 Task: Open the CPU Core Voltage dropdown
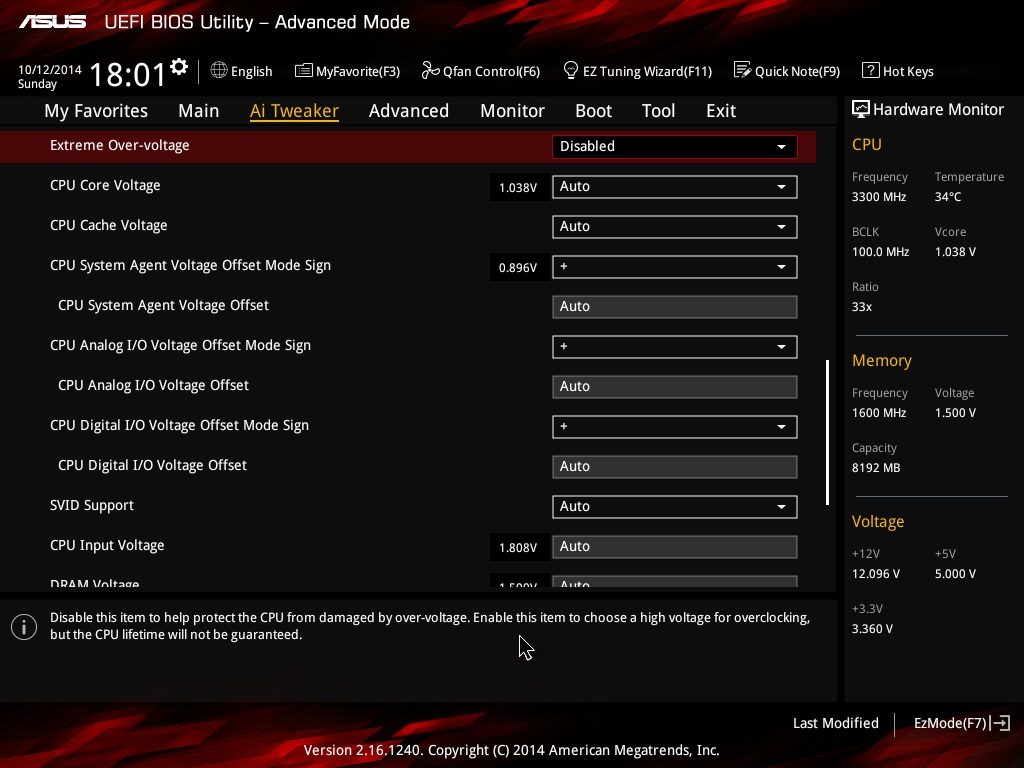pos(675,187)
